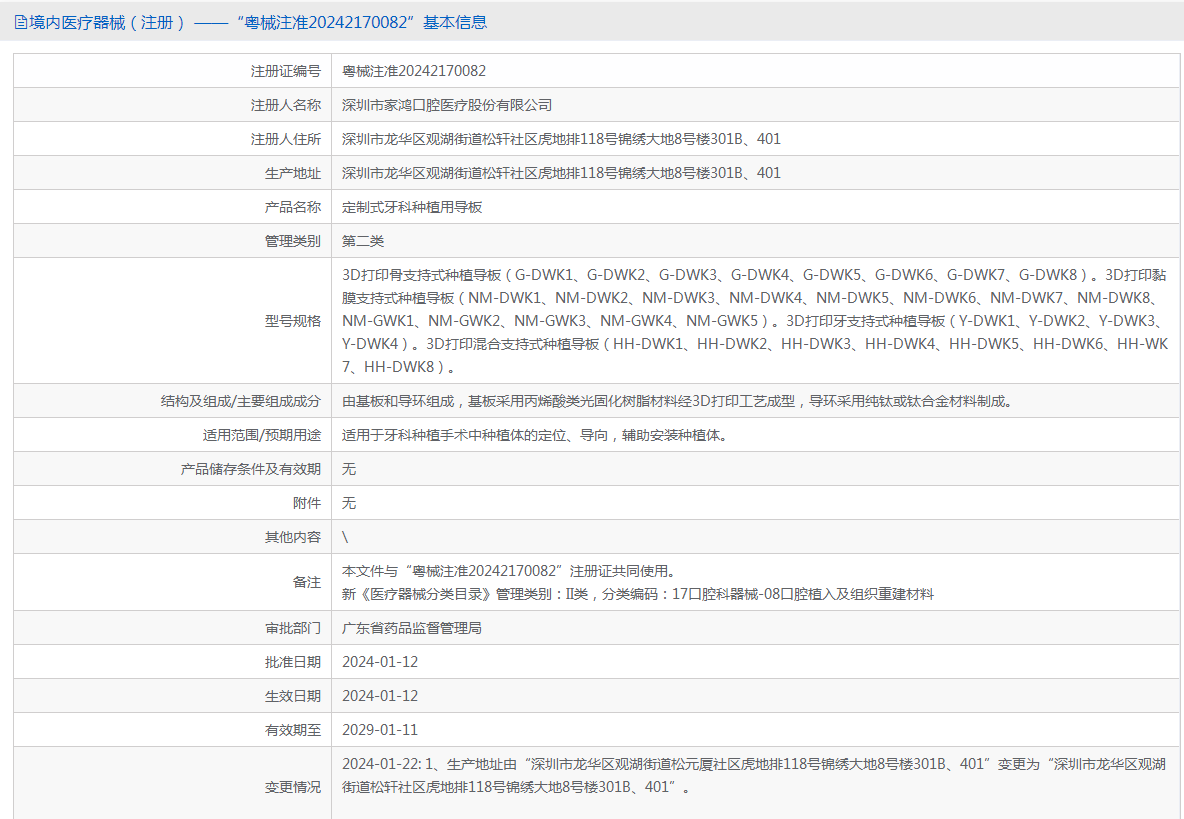Click the 批准日期 row label
Screen dimensions: 1184x819
pos(293,662)
